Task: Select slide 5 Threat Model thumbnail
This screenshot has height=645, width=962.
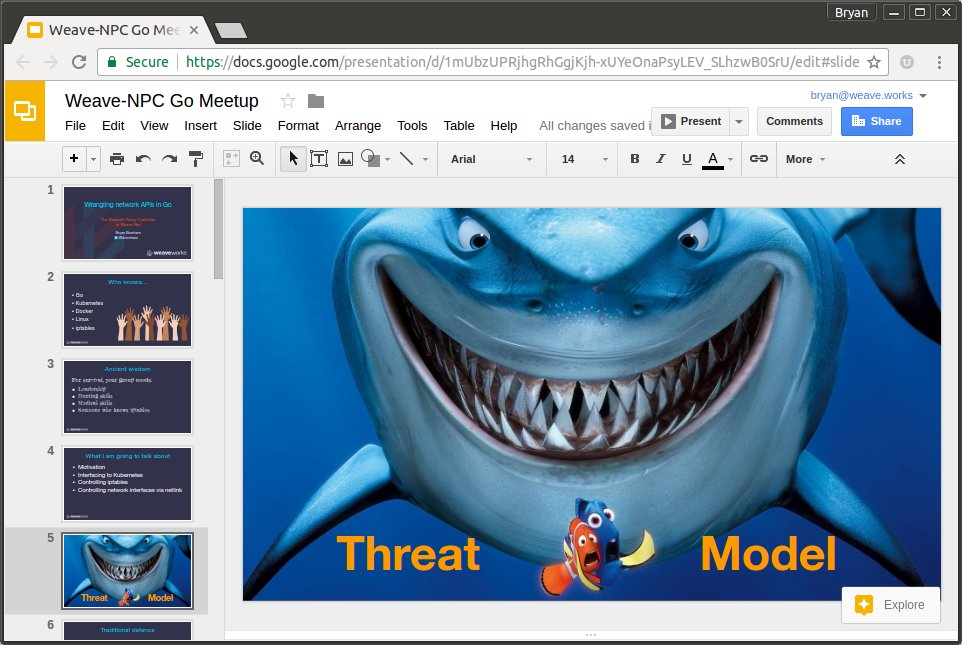Action: click(128, 571)
